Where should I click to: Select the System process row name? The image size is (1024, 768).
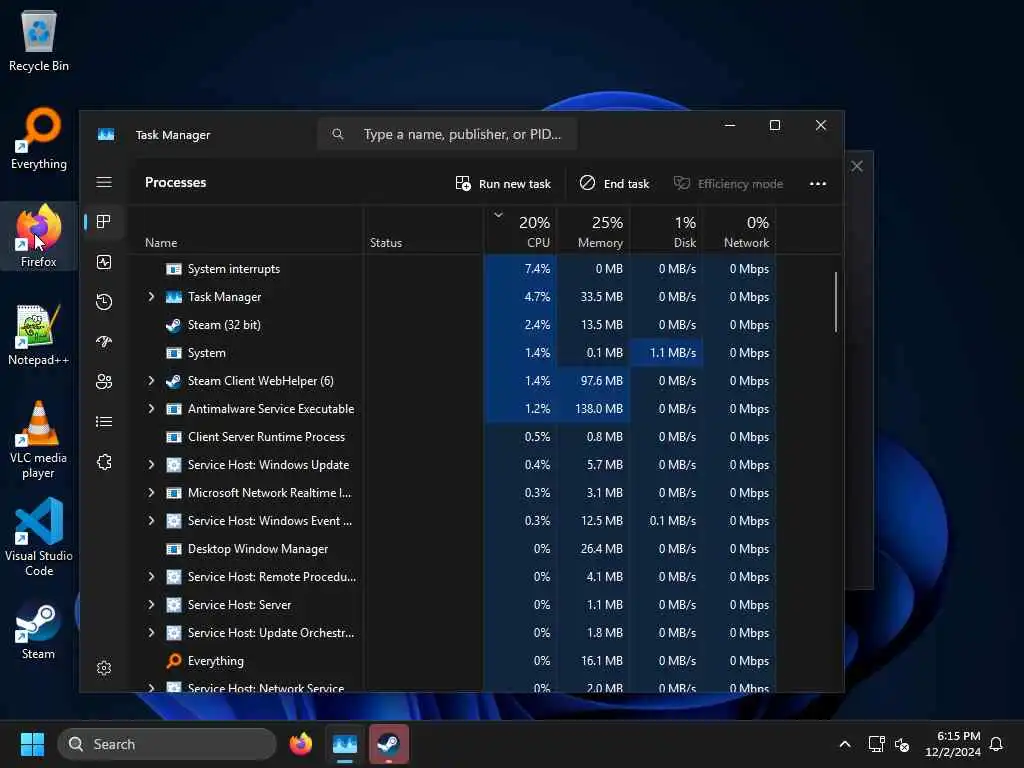[x=206, y=353]
